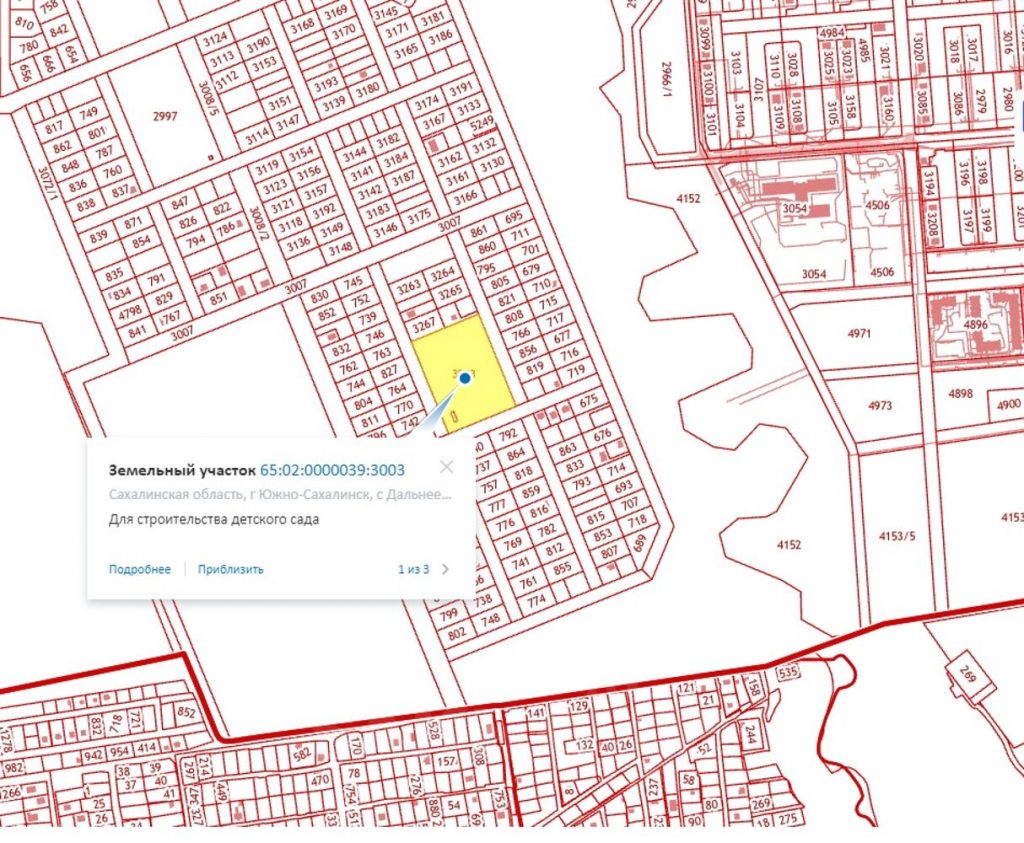The height and width of the screenshot is (843, 1024).
Task: Select parcel labeled 535
Action: click(788, 671)
